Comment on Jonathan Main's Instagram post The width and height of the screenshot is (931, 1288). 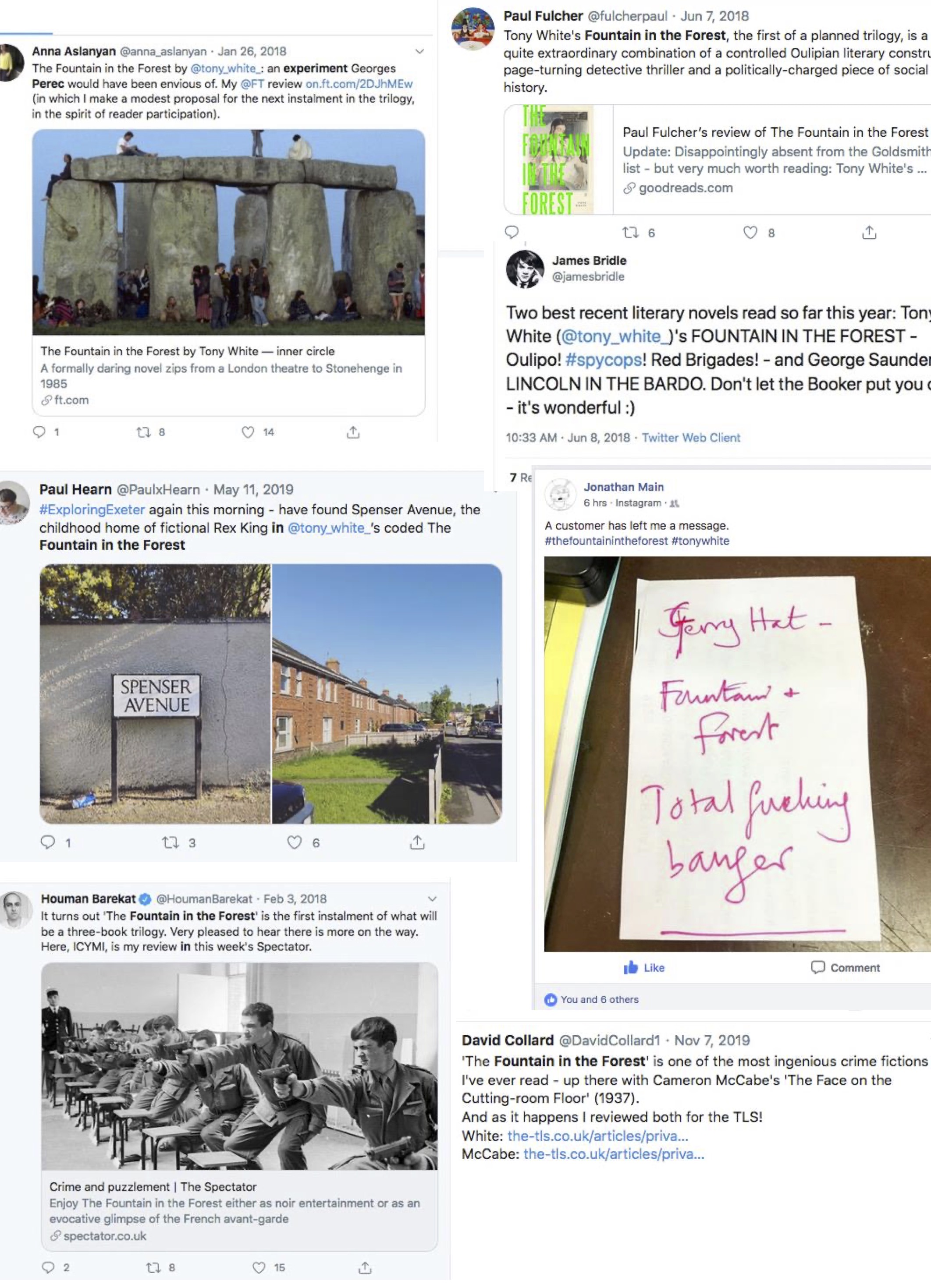tap(846, 968)
